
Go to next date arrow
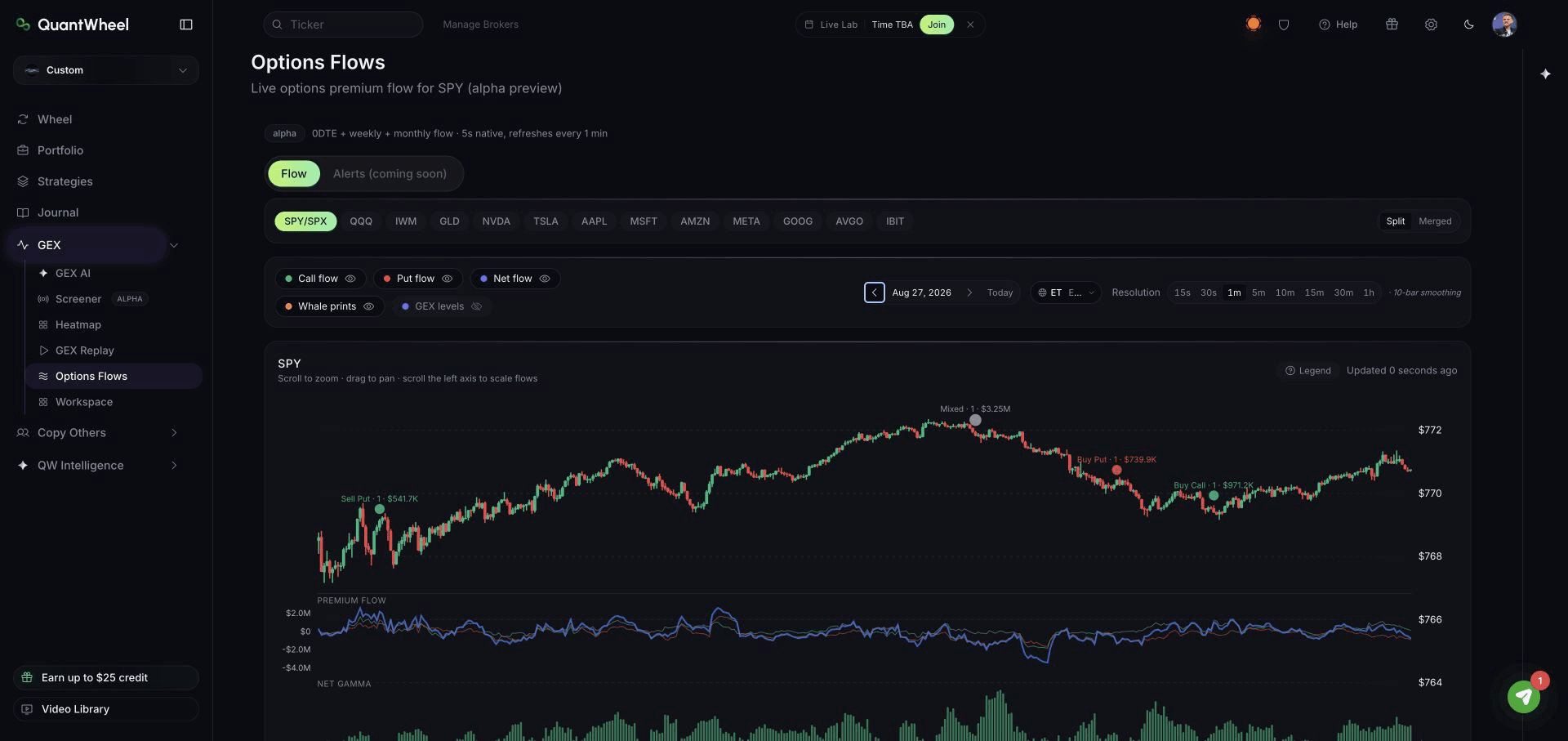[x=969, y=292]
